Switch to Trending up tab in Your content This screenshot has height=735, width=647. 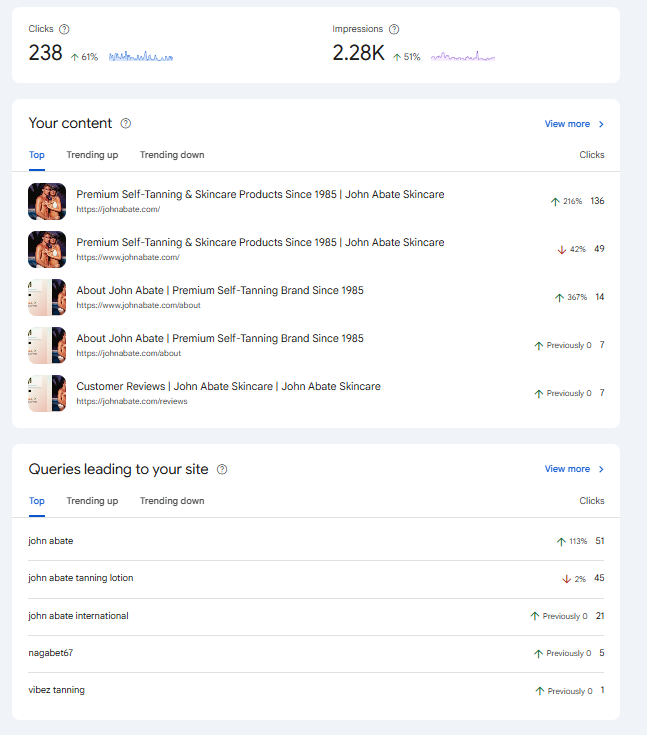coord(92,155)
